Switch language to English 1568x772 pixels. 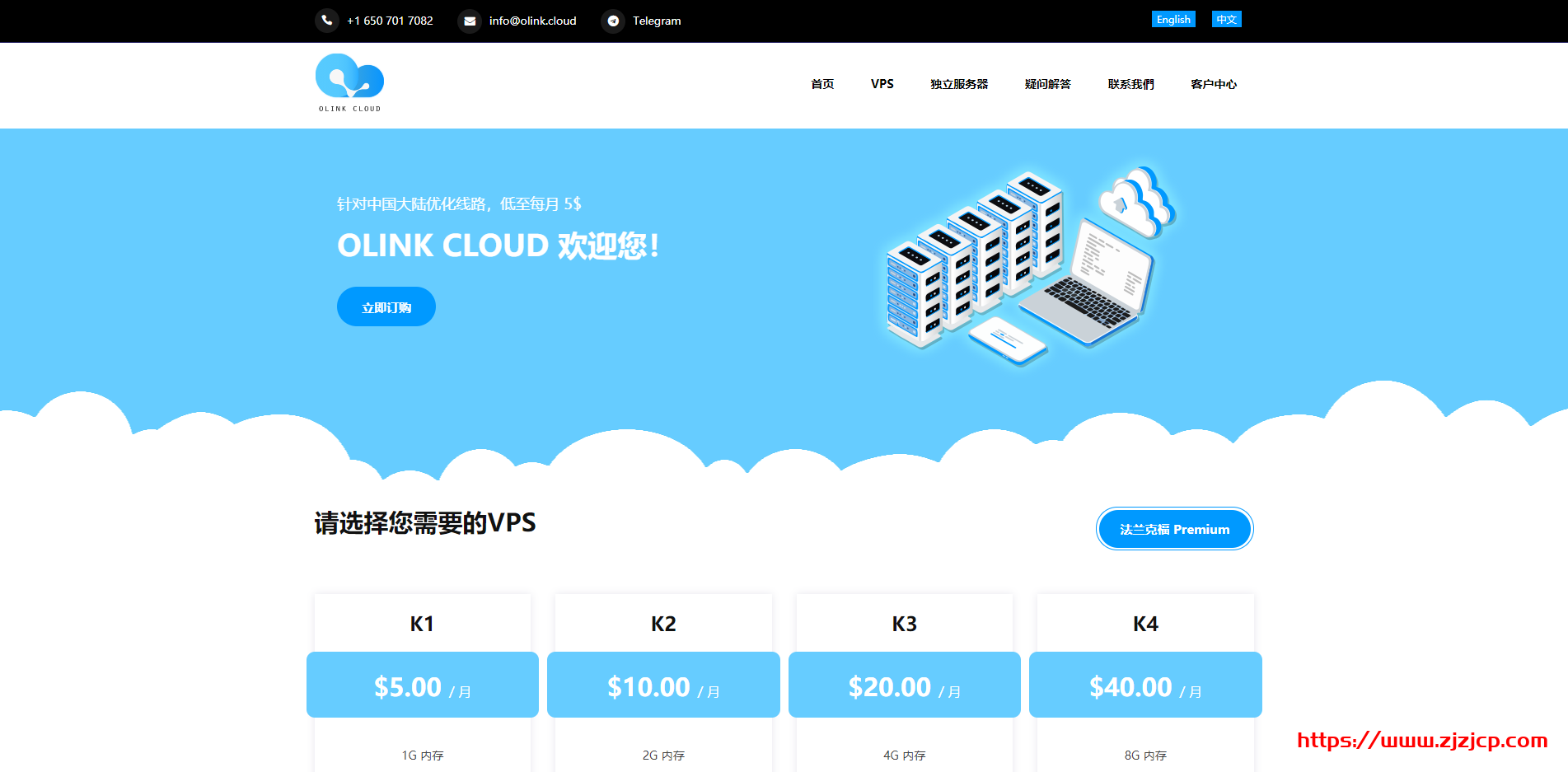tap(1172, 18)
